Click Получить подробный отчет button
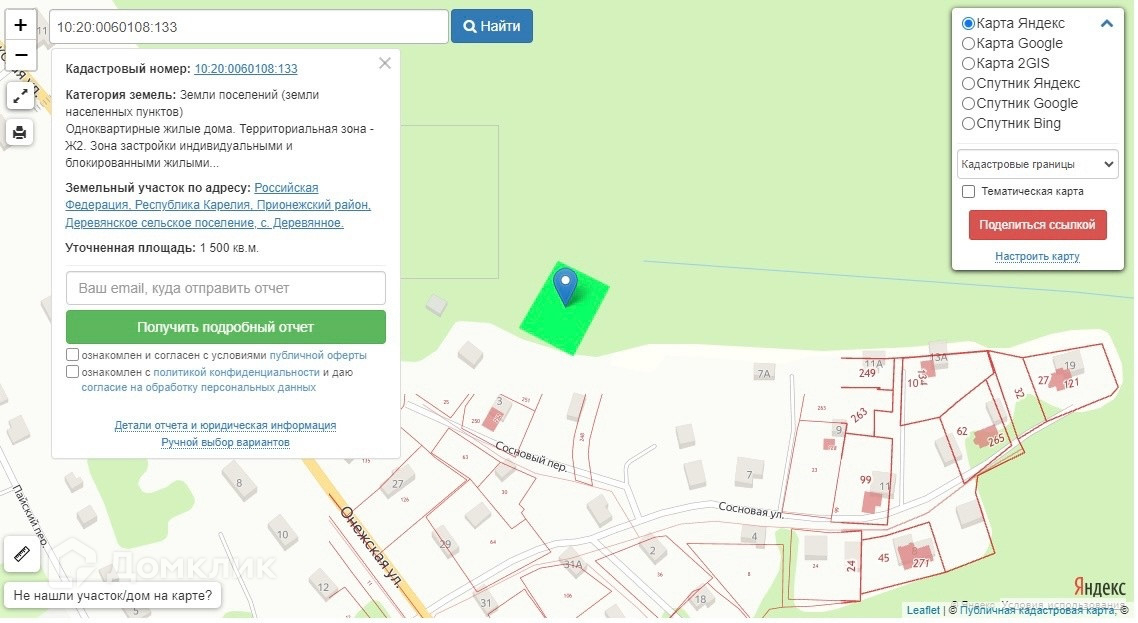 pos(226,327)
